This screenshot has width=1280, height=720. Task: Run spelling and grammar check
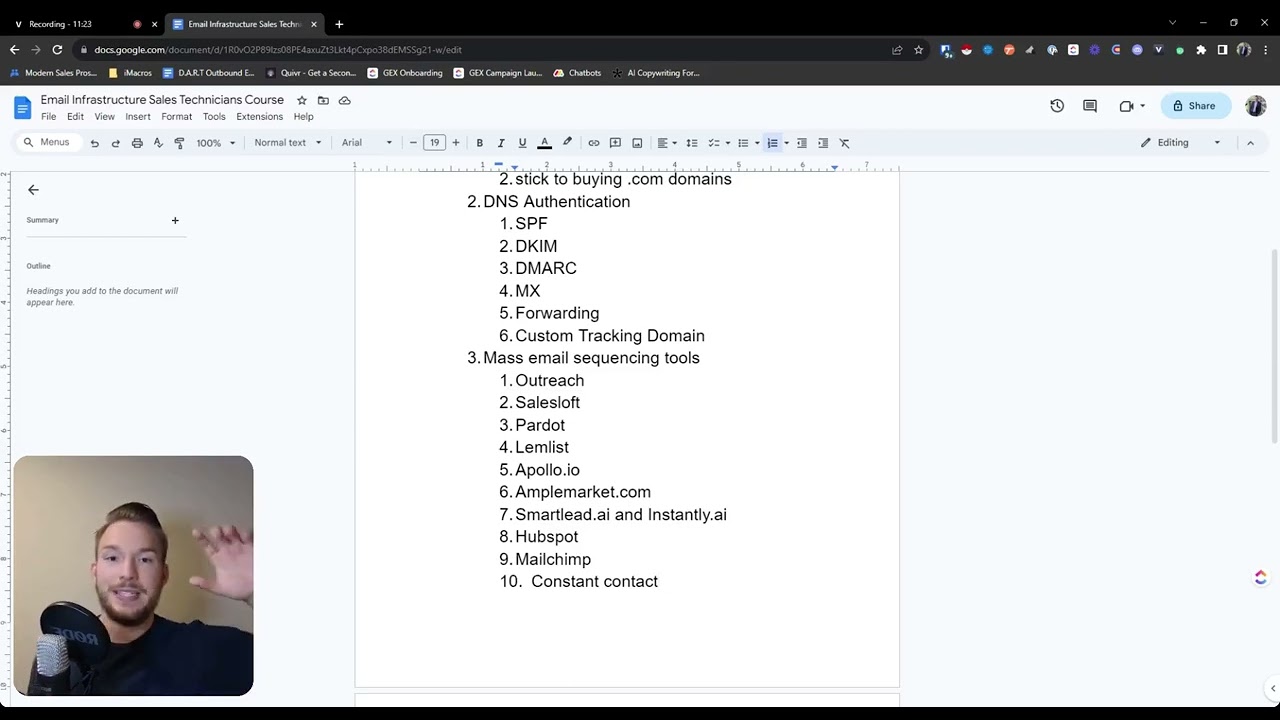pyautogui.click(x=158, y=143)
